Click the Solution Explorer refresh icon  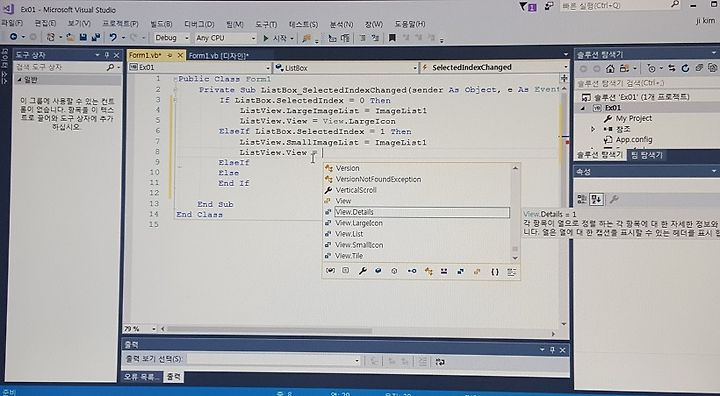pos(686,68)
